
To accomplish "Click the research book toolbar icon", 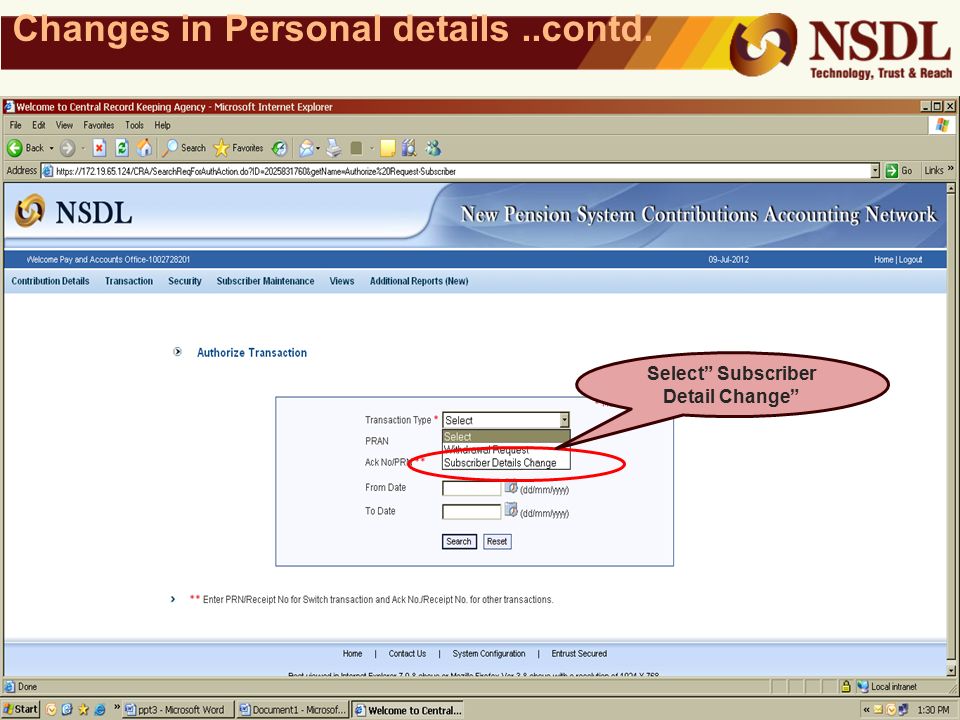I will (409, 148).
